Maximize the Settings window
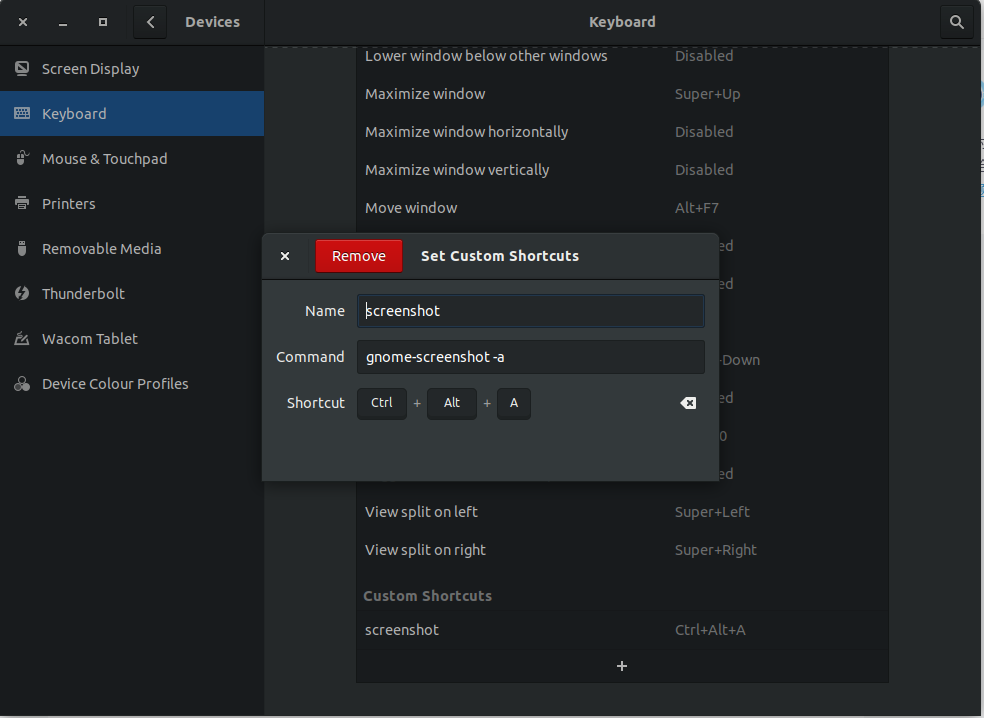The width and height of the screenshot is (984, 718). pyautogui.click(x=103, y=23)
